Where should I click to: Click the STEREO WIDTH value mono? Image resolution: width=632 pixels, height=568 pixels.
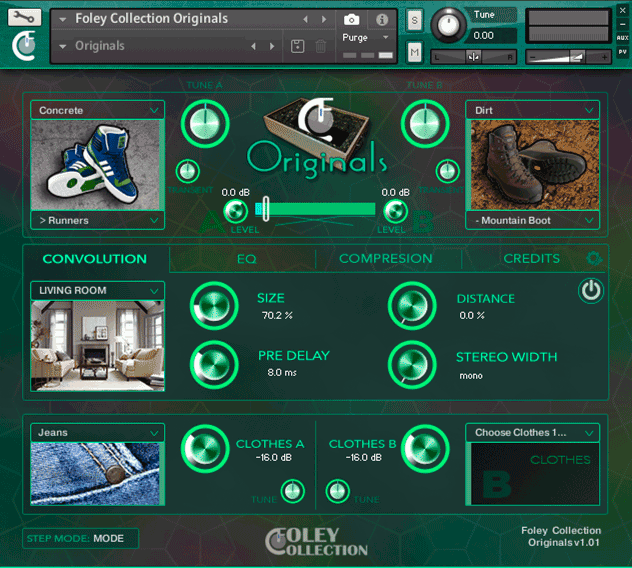tap(471, 376)
